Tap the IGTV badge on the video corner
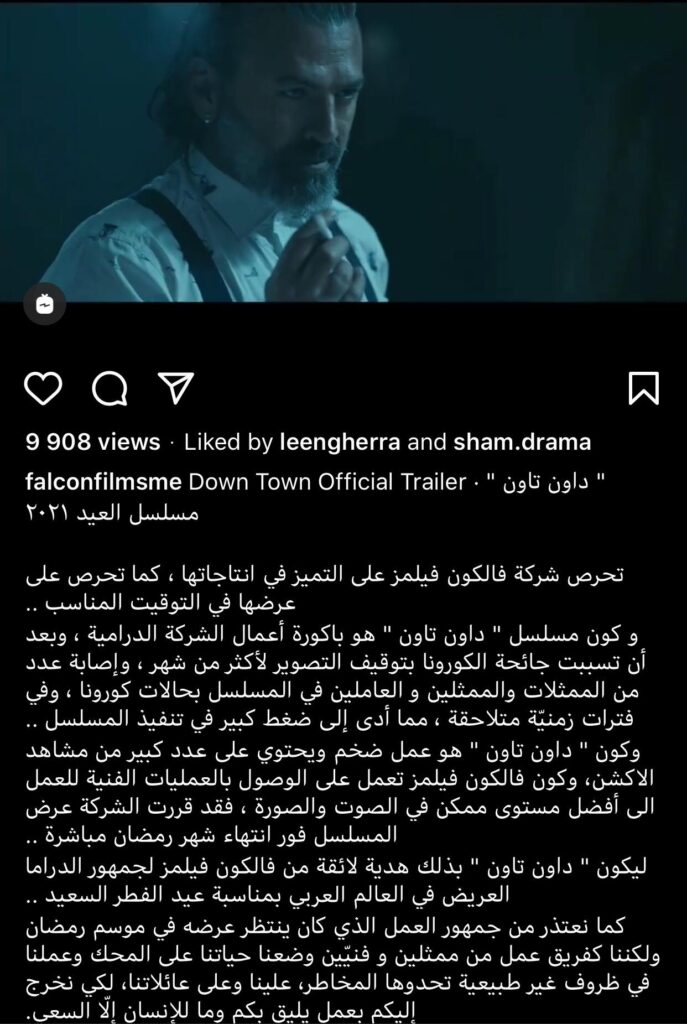The image size is (687, 1024). [x=44, y=304]
